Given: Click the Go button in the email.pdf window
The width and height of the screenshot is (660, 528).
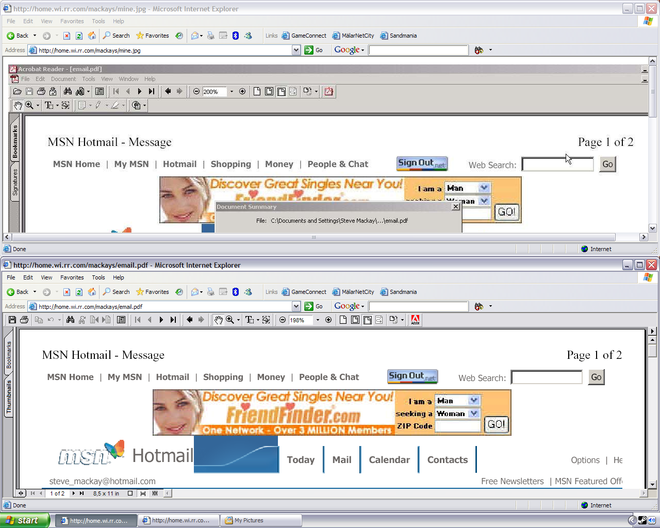Looking at the screenshot, I should point(313,307).
